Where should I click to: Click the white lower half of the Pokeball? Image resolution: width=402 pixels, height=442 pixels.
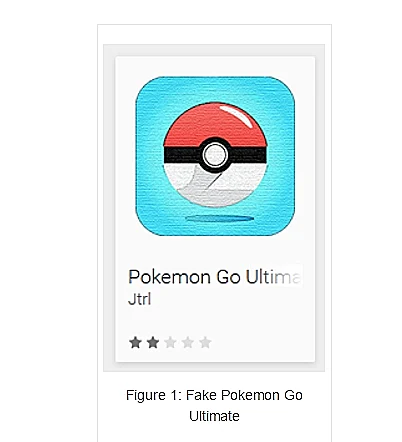[215, 187]
